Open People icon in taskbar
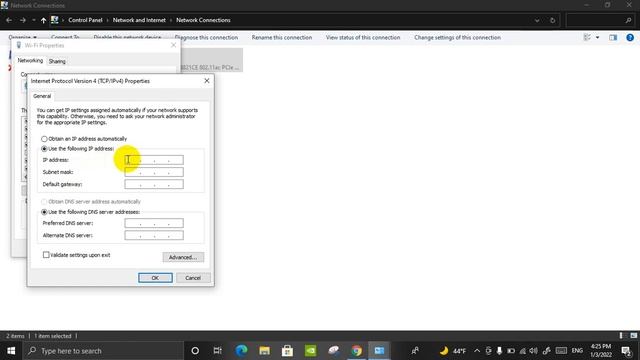This screenshot has height=360, width=640. click(415, 351)
